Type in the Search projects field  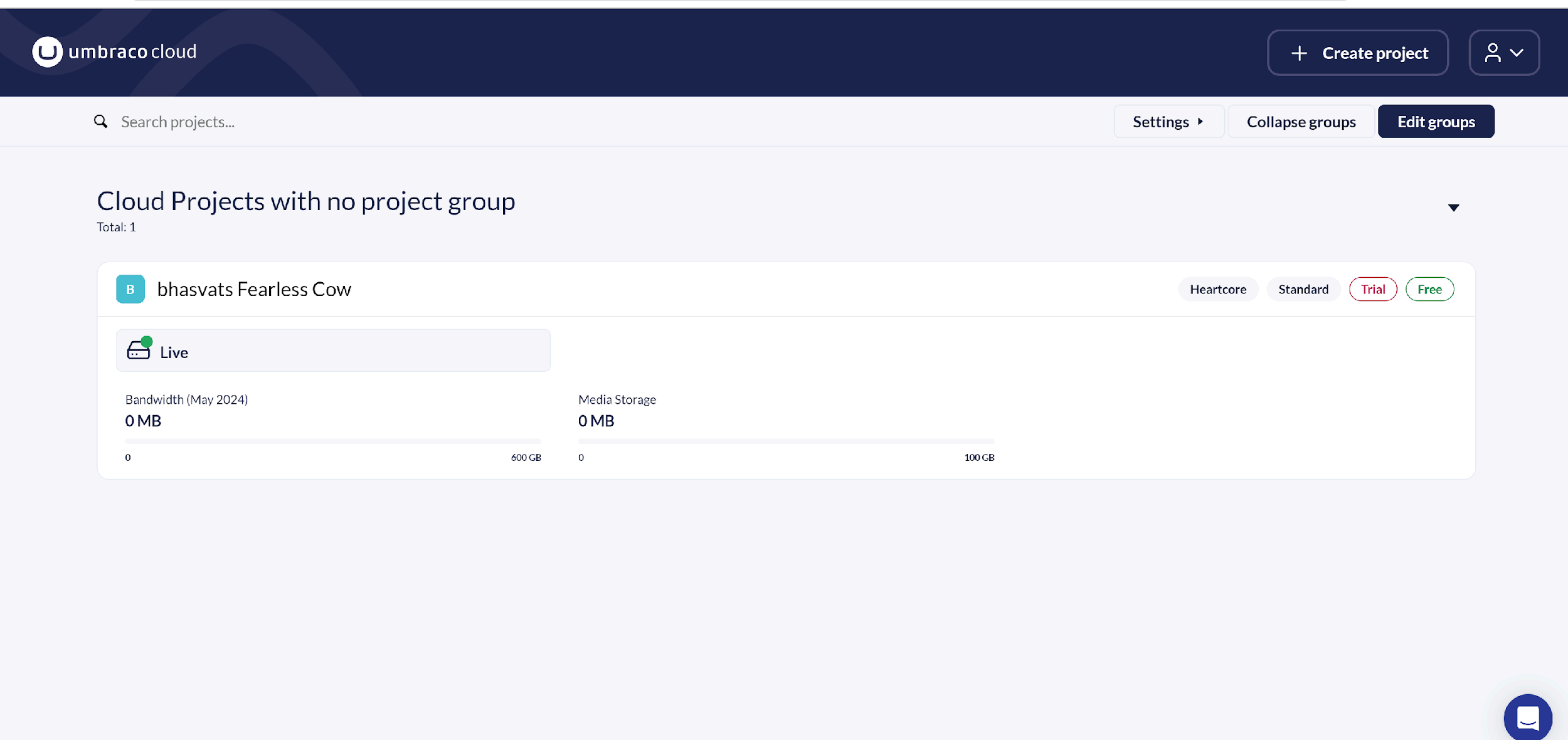(376, 122)
